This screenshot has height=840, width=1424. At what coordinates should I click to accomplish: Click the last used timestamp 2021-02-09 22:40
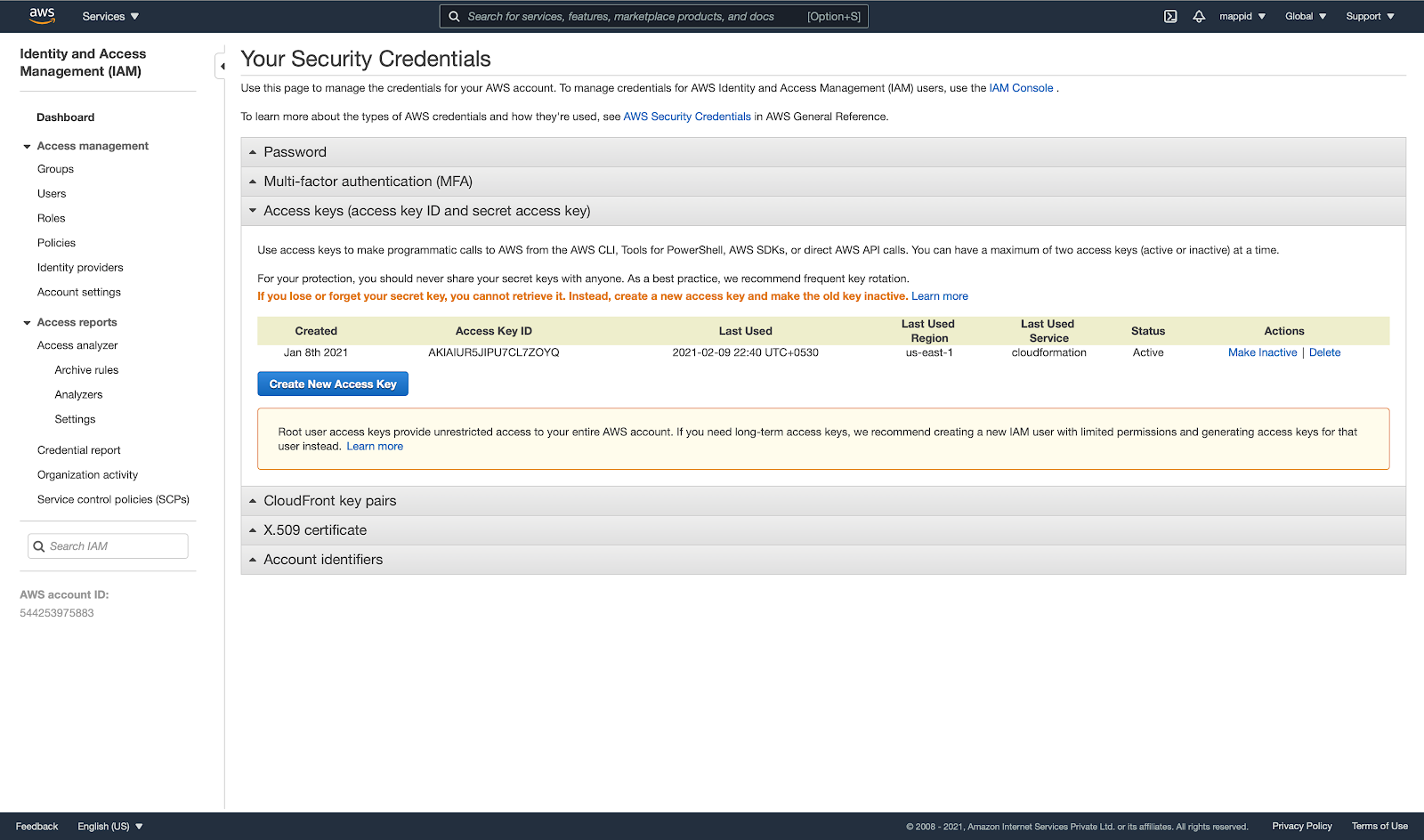[745, 352]
